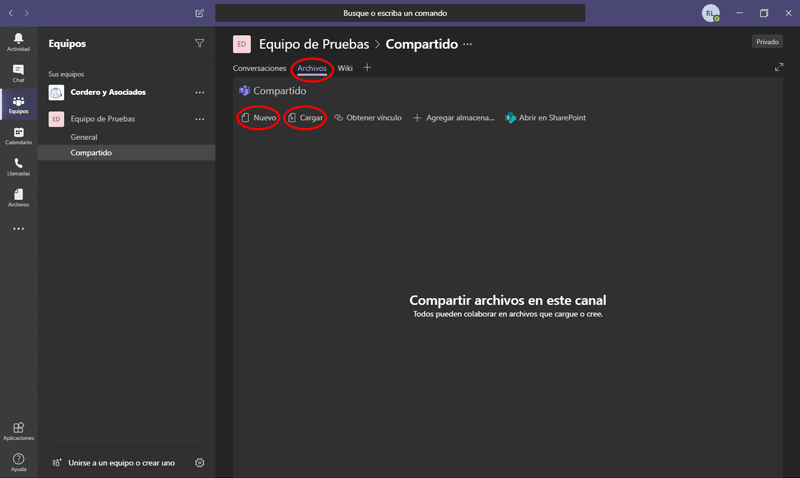Switch to the Conversaciones tab
The width and height of the screenshot is (800, 478).
tap(259, 68)
